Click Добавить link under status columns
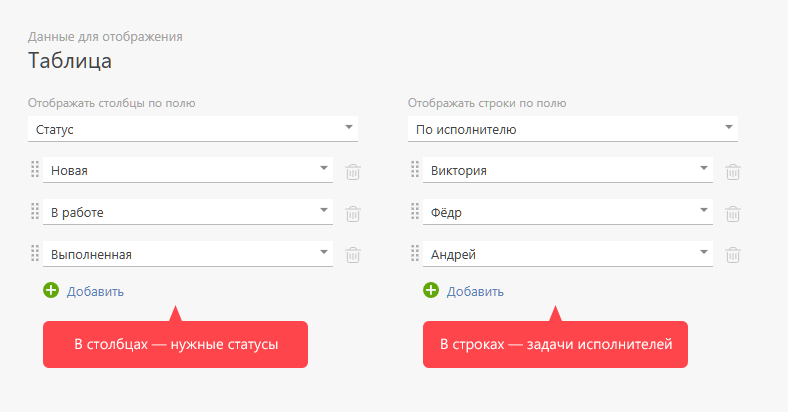 [95, 291]
